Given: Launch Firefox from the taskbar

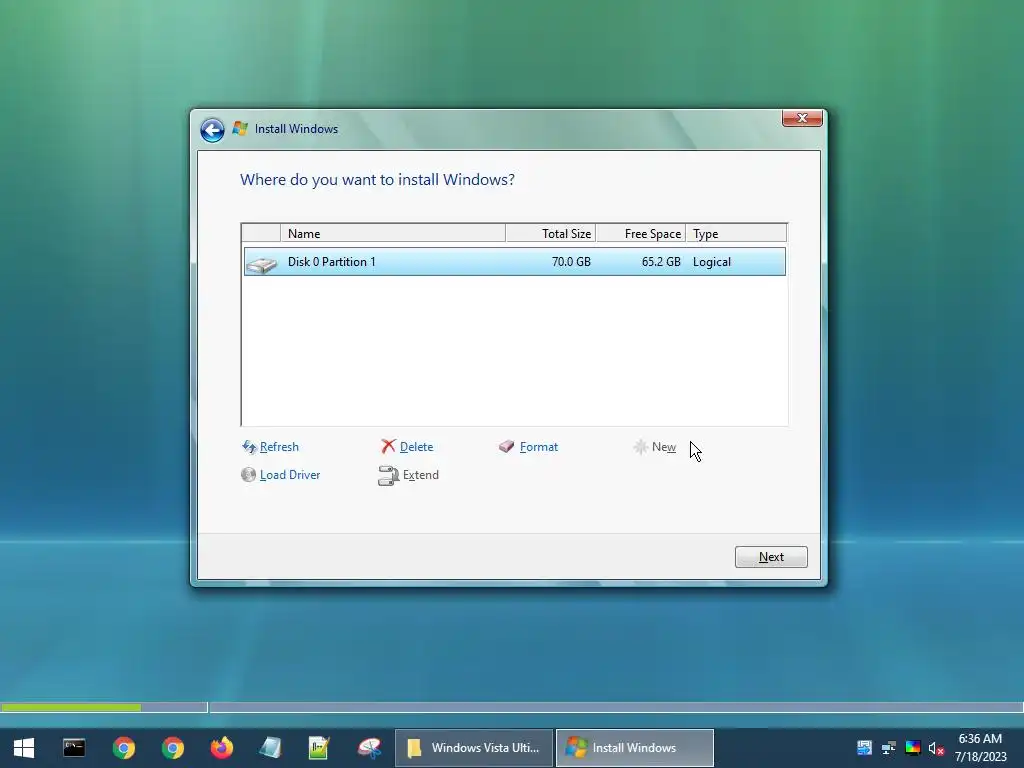Looking at the screenshot, I should [x=222, y=748].
